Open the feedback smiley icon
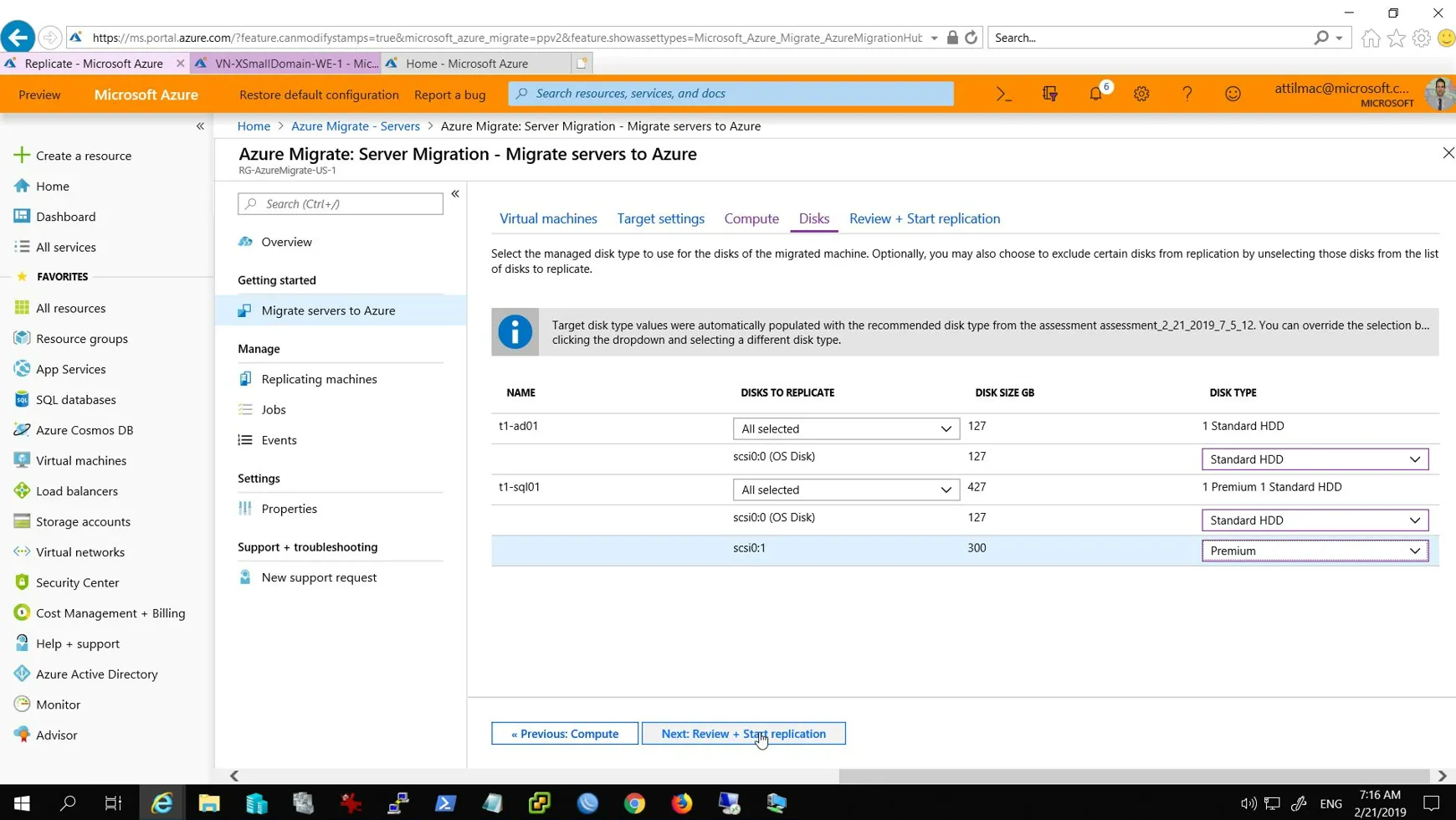This screenshot has height=820, width=1456. pos(1233,95)
